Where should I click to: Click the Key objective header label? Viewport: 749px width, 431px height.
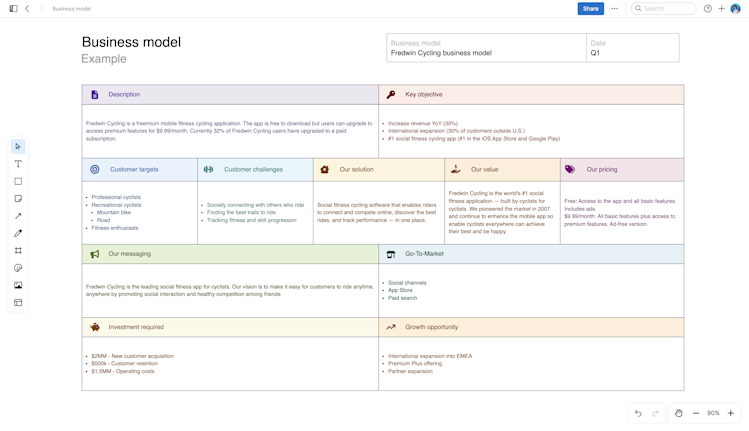424,95
